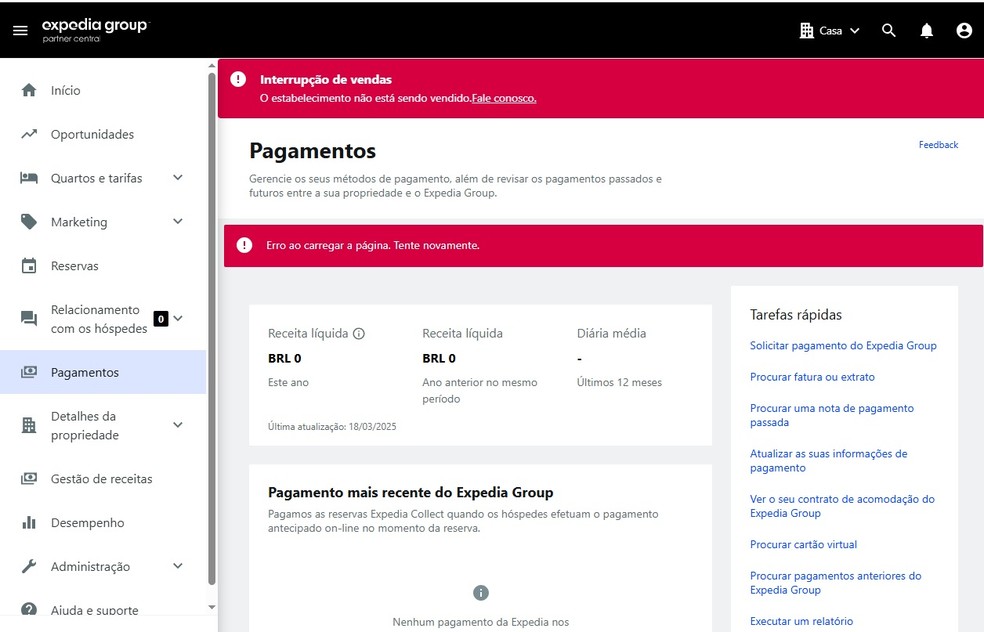Screen dimensions: 984x632
Task: Click the search magnifier icon
Action: point(888,31)
